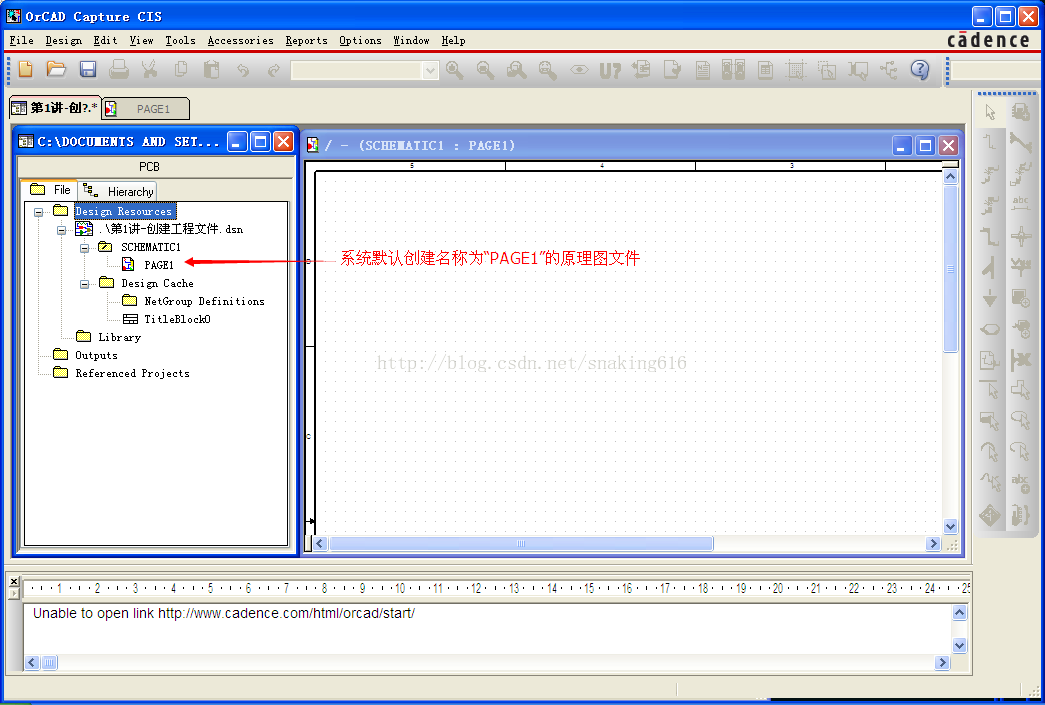
Task: Click the Undo arrow icon
Action: (243, 69)
